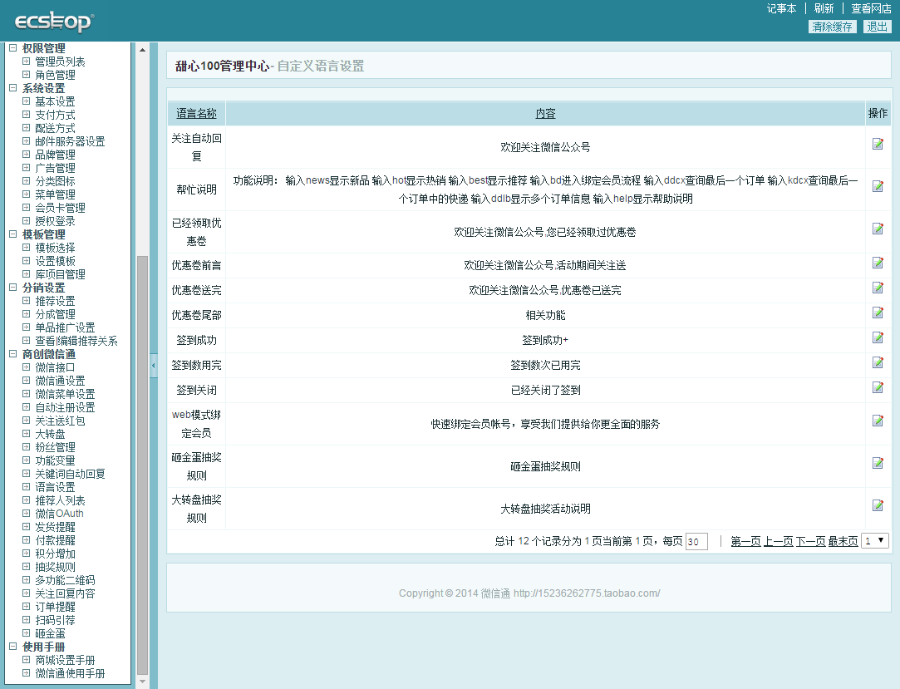Screen dimensions: 900x689
Task: Open 记事本 from the top bar
Action: (781, 8)
